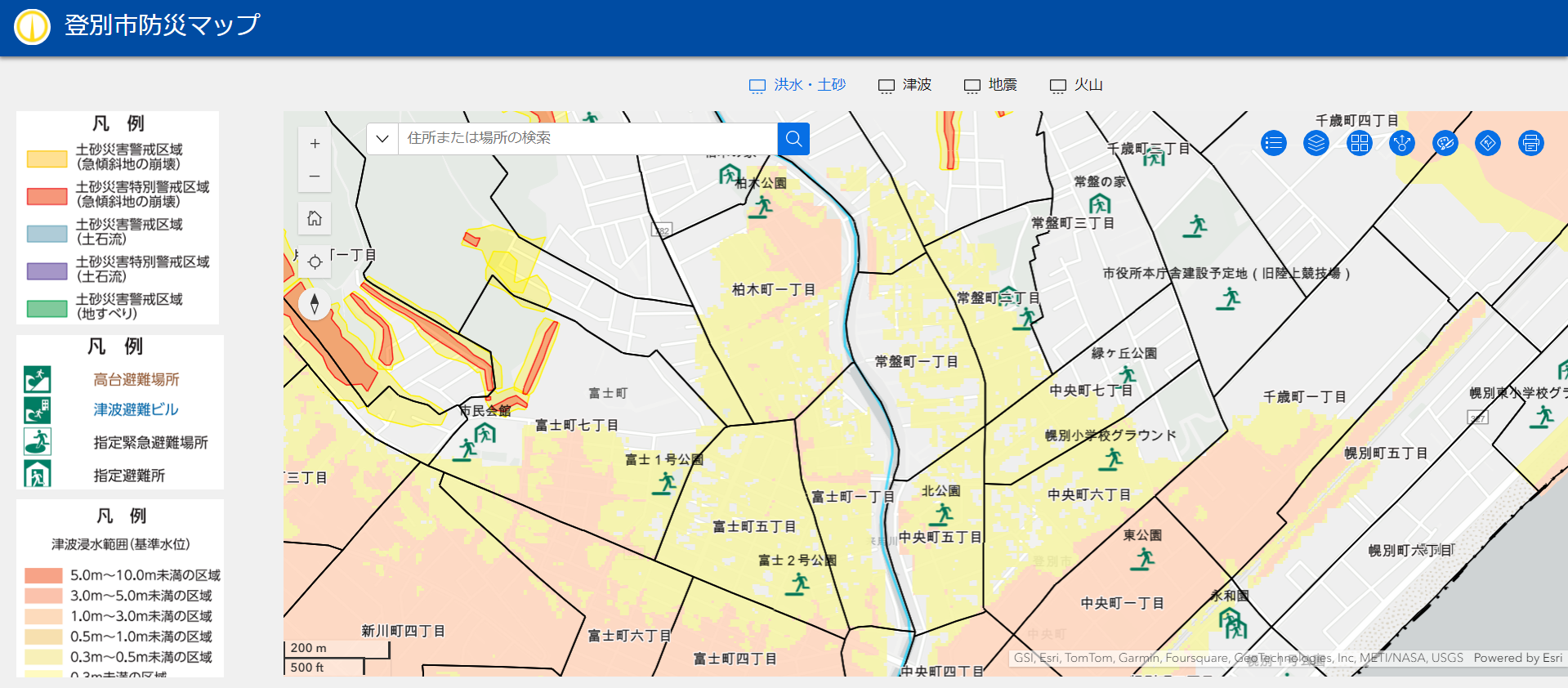
Task: Open the draw palette tool
Action: (1445, 144)
